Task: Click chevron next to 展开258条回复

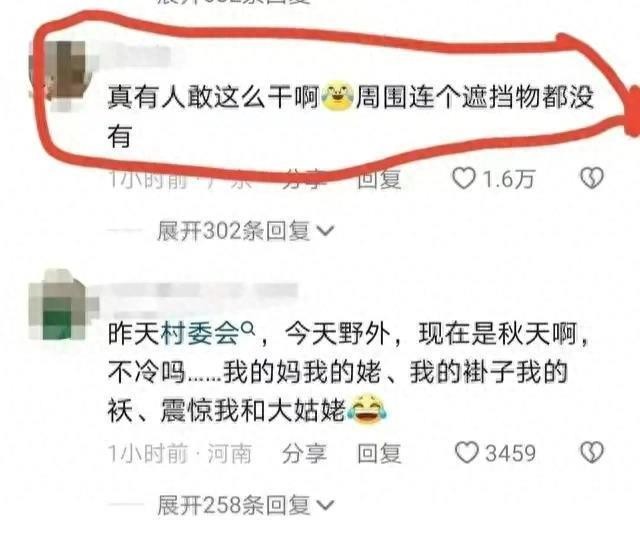Action: coord(325,506)
